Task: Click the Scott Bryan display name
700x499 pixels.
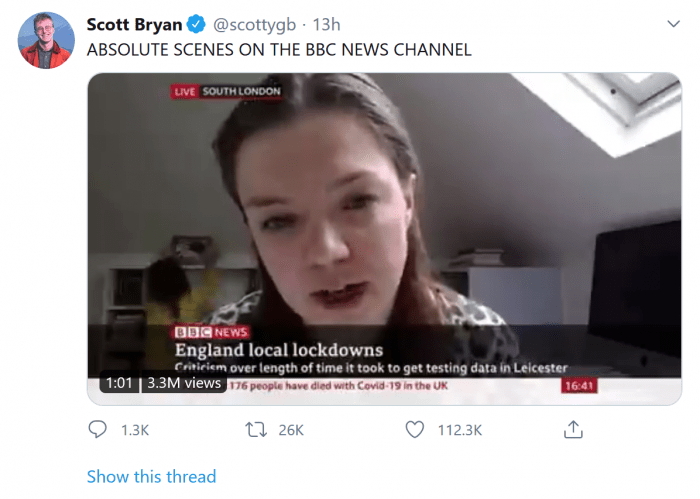Action: click(134, 25)
